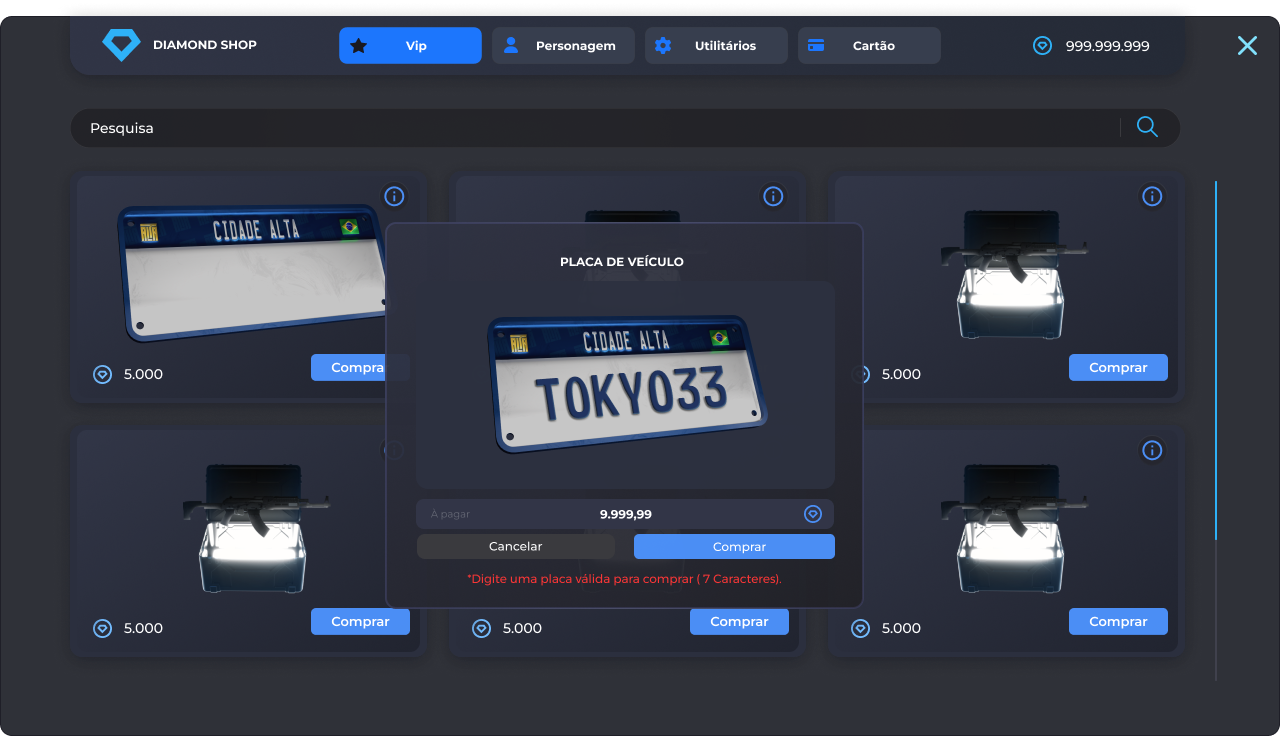
Task: Click the card icon in Cartão tab
Action: tap(816, 45)
